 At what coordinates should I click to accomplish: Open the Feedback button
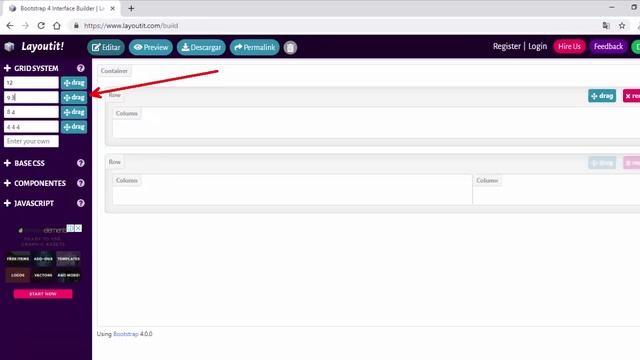(609, 47)
